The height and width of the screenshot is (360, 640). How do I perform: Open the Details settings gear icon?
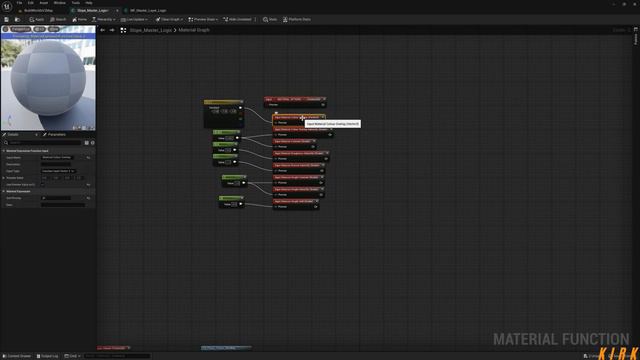click(x=93, y=143)
